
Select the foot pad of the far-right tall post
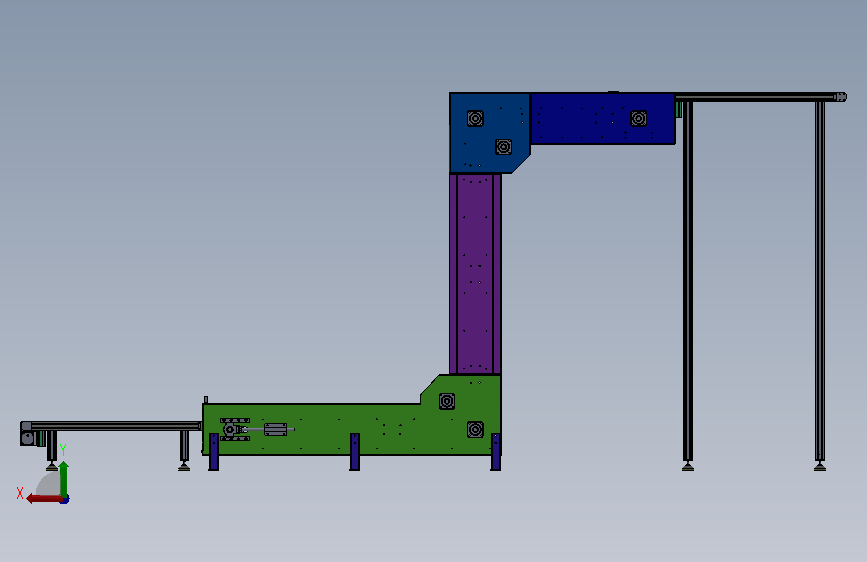tap(820, 466)
